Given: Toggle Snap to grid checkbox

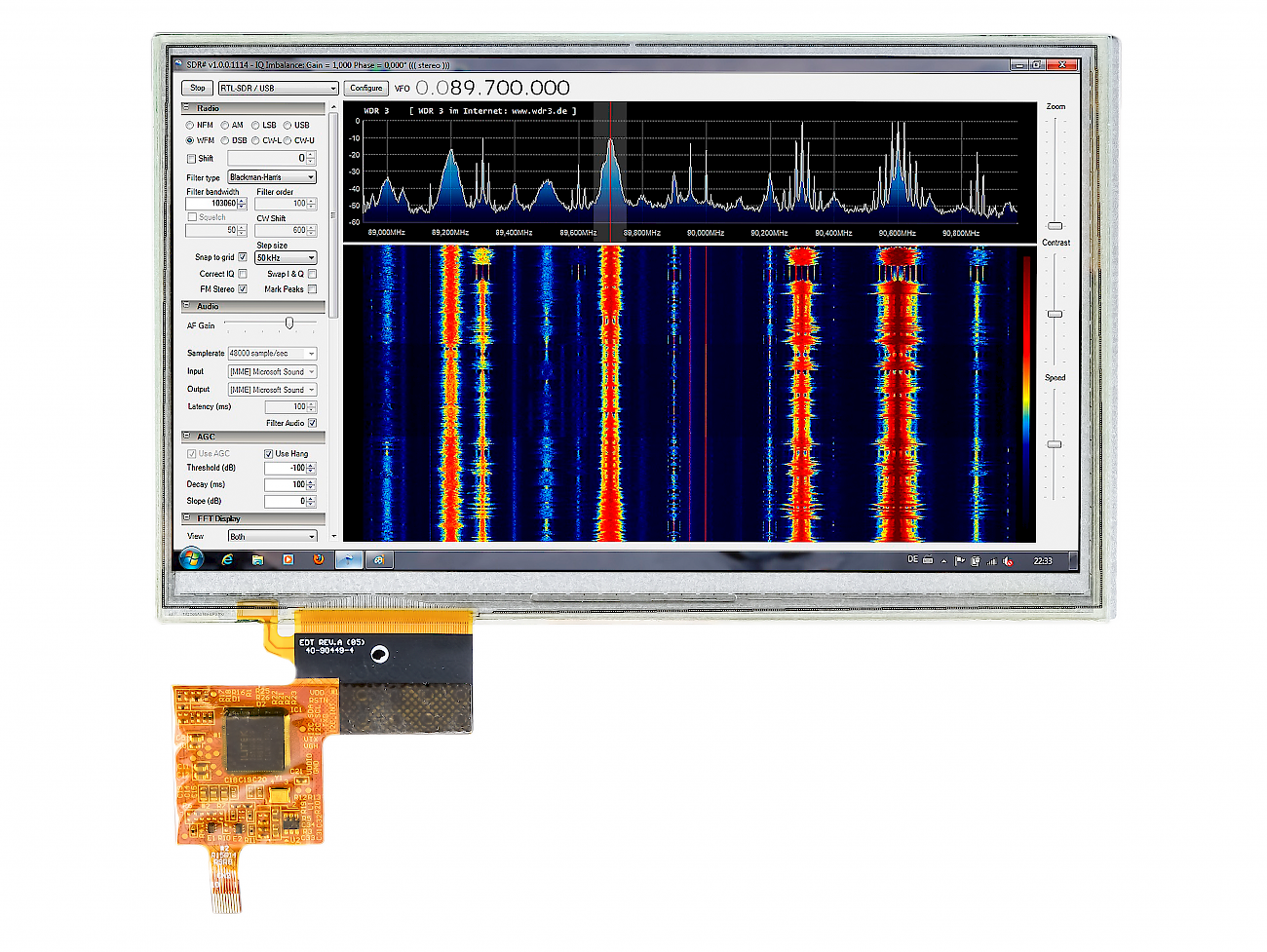Looking at the screenshot, I should (x=243, y=257).
